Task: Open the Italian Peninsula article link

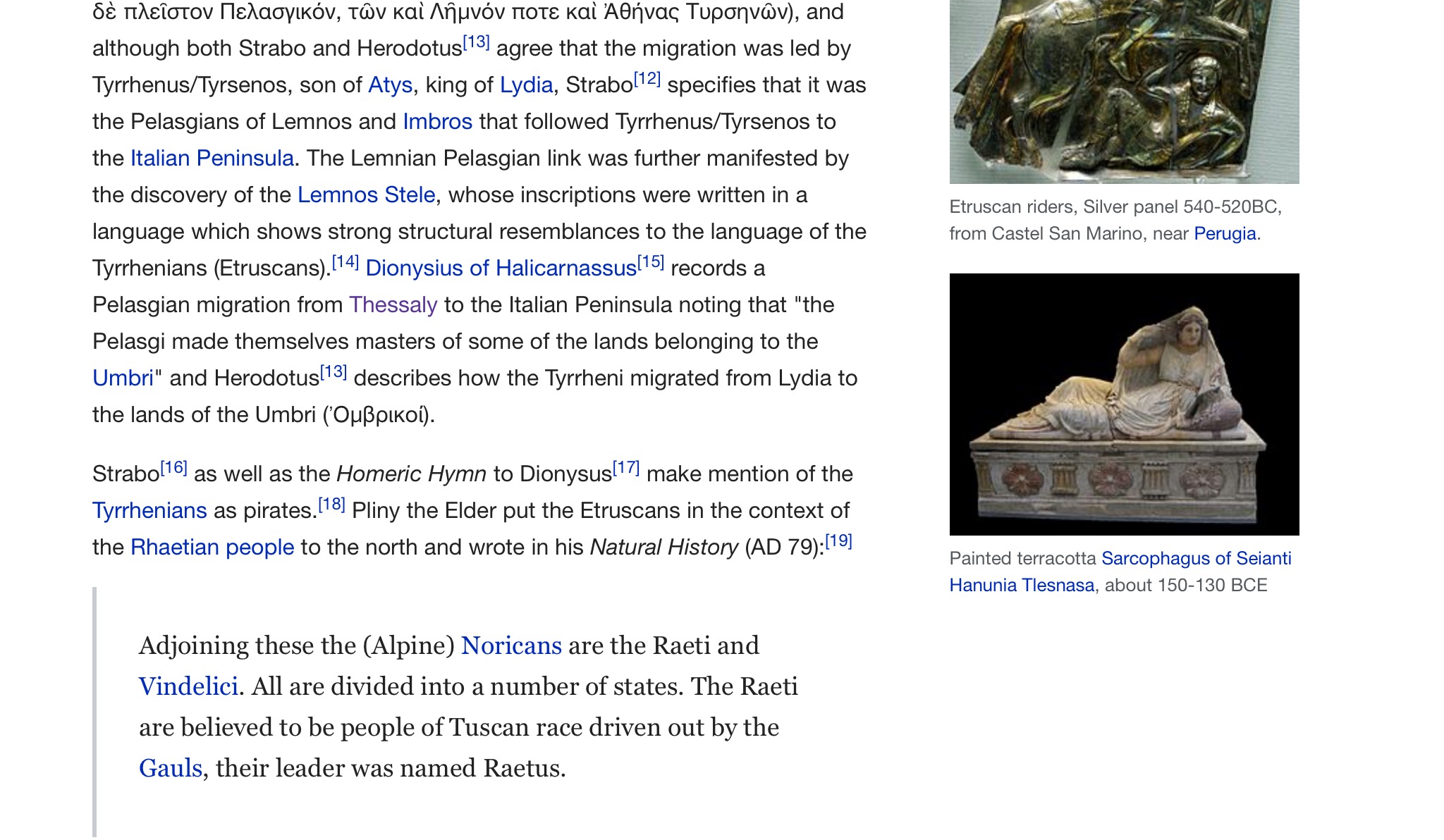Action: [212, 159]
